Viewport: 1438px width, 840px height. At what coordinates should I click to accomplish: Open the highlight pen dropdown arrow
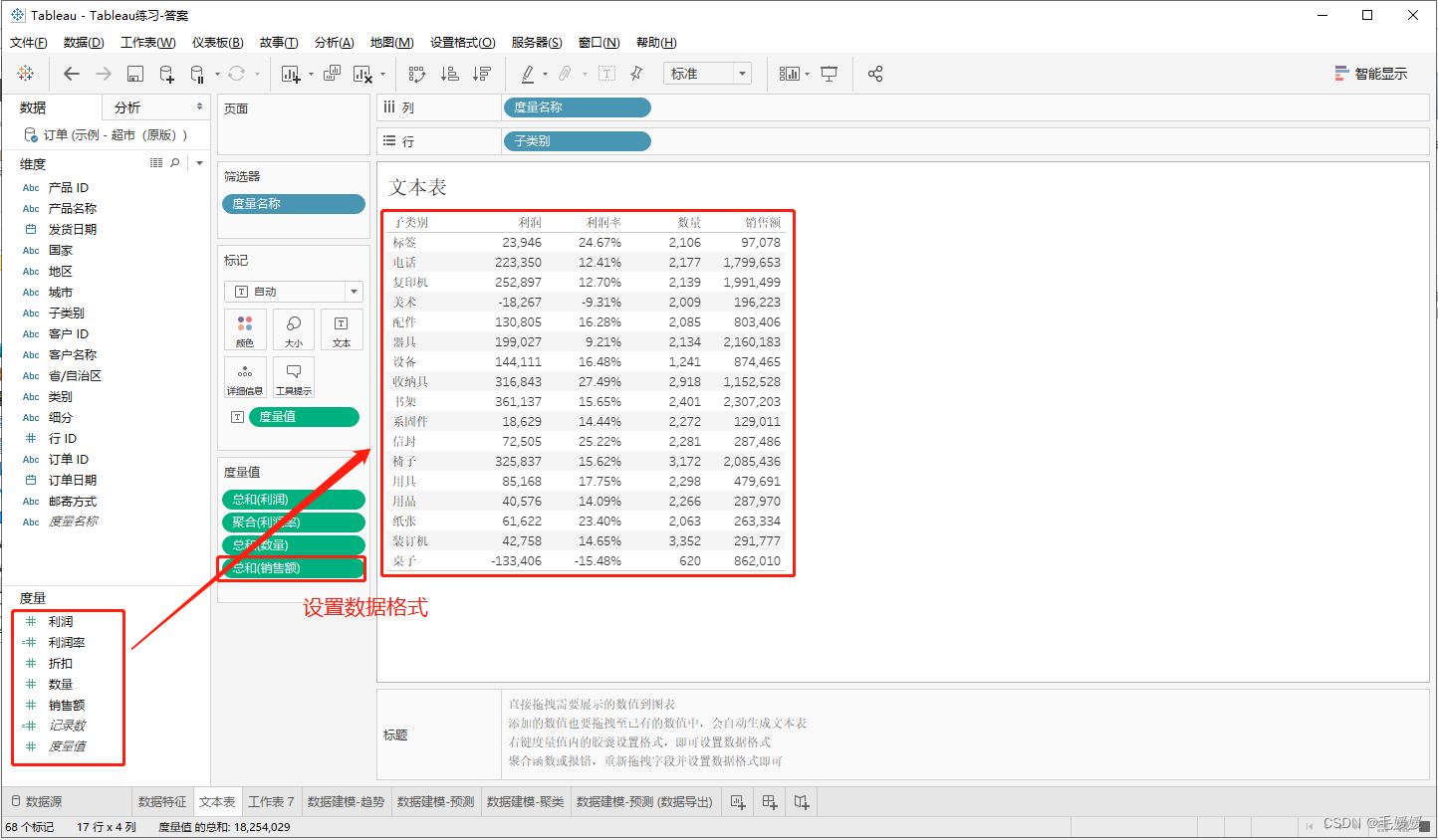coord(545,74)
